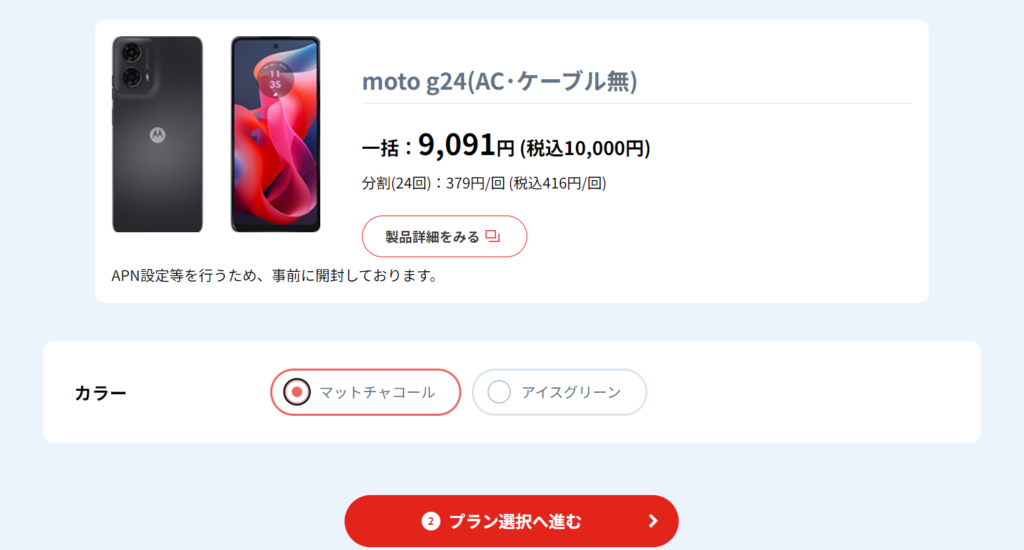The image size is (1024, 550).
Task: Click the rear camera module on phone image
Action: click(133, 65)
